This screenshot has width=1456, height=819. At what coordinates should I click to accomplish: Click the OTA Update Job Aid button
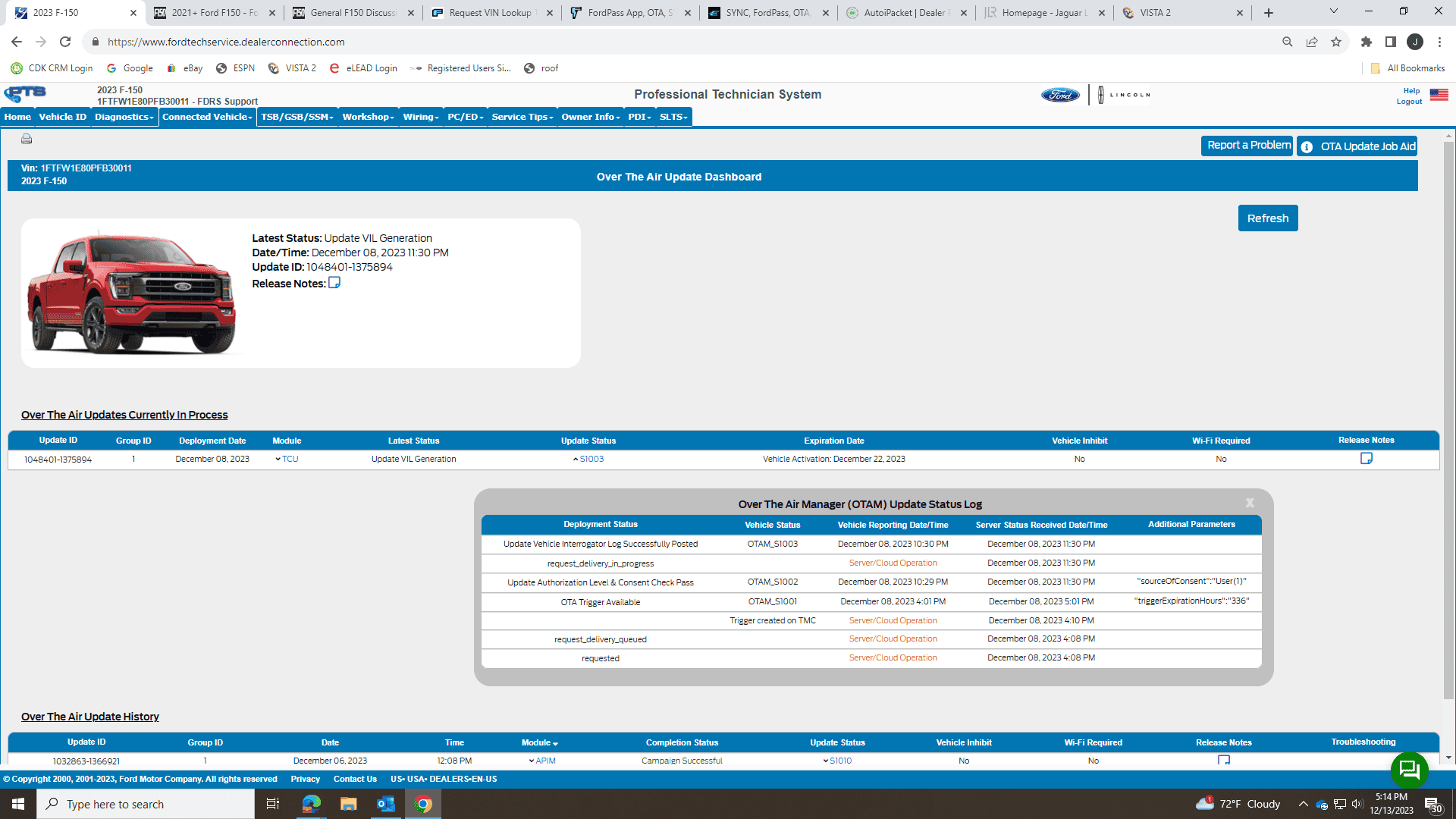[1357, 146]
